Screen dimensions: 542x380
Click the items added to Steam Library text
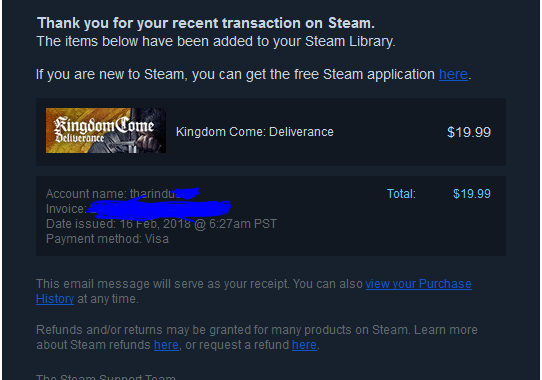click(216, 41)
